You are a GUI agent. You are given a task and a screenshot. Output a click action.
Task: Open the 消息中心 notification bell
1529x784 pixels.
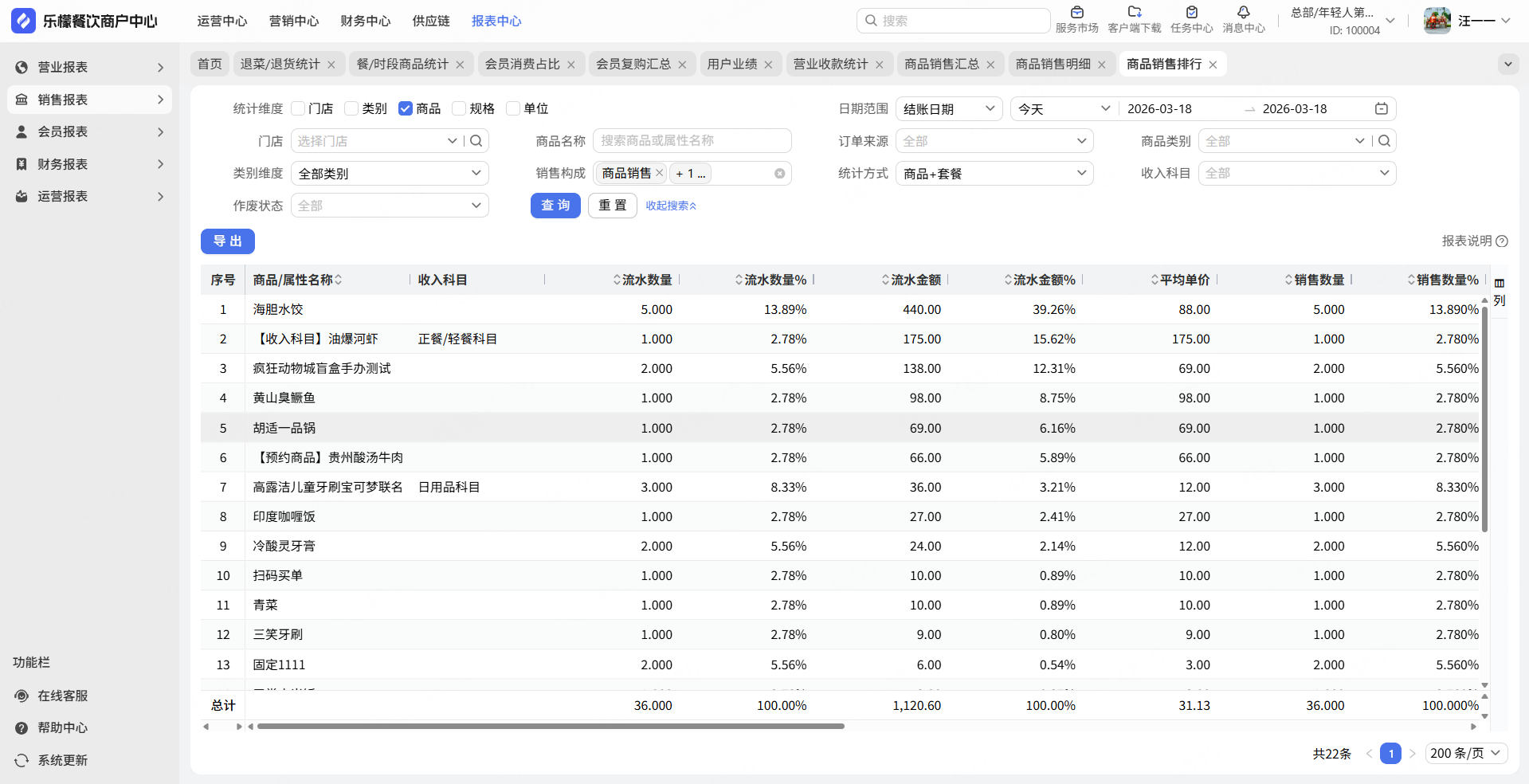(x=1243, y=13)
